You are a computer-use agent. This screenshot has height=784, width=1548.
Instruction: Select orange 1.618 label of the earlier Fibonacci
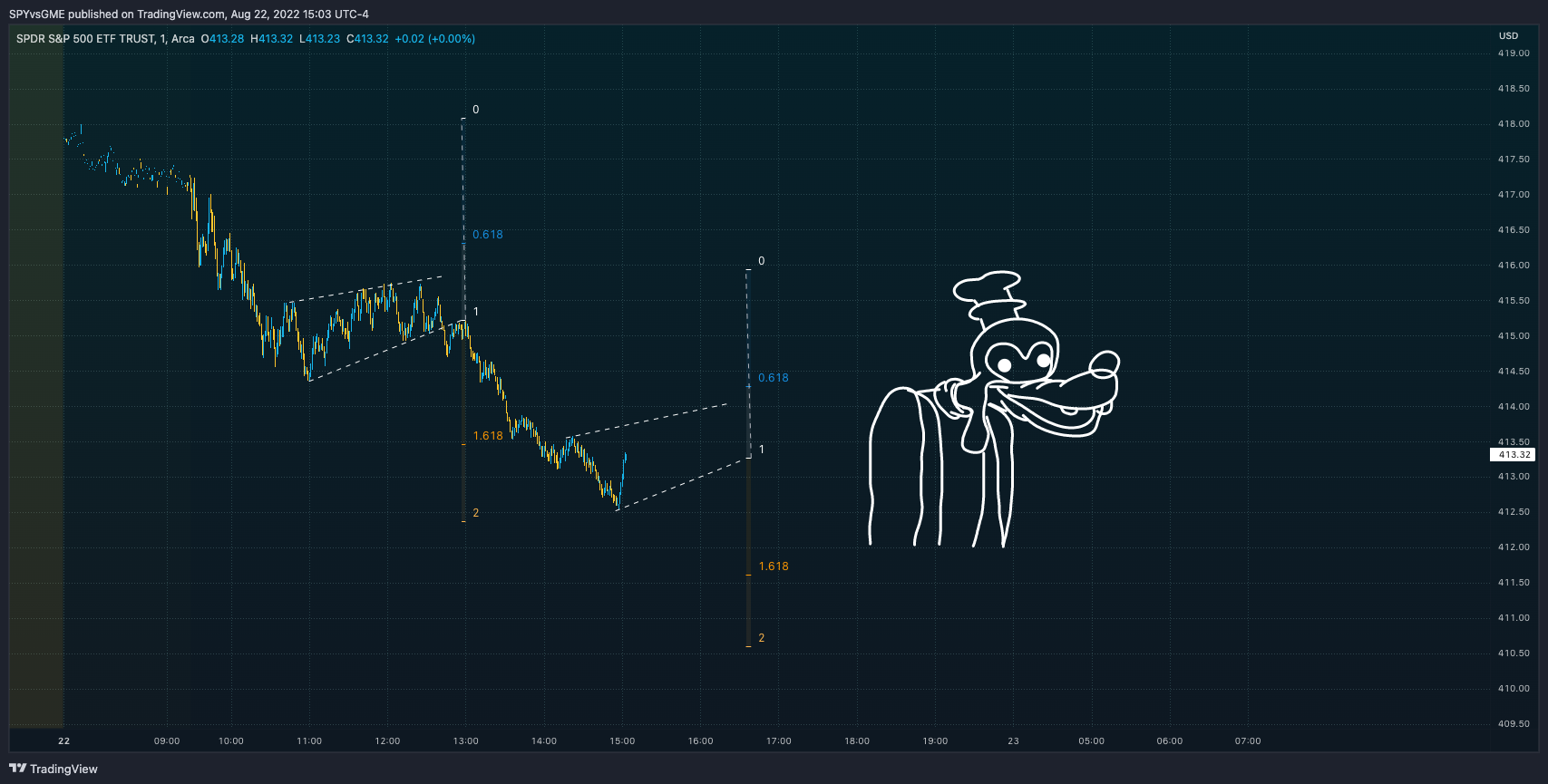coord(488,436)
